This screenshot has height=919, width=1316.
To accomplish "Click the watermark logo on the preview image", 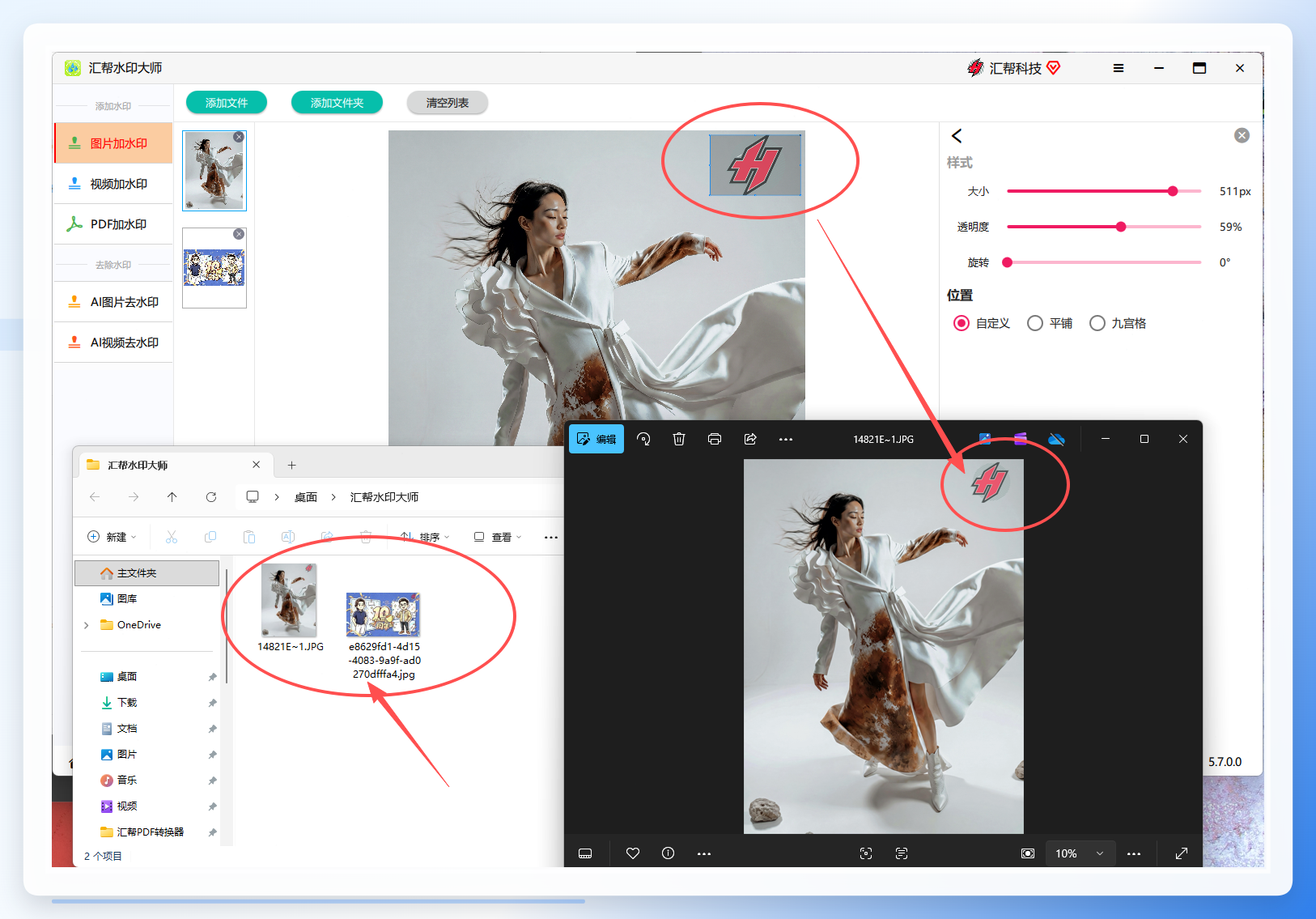I will tap(755, 165).
